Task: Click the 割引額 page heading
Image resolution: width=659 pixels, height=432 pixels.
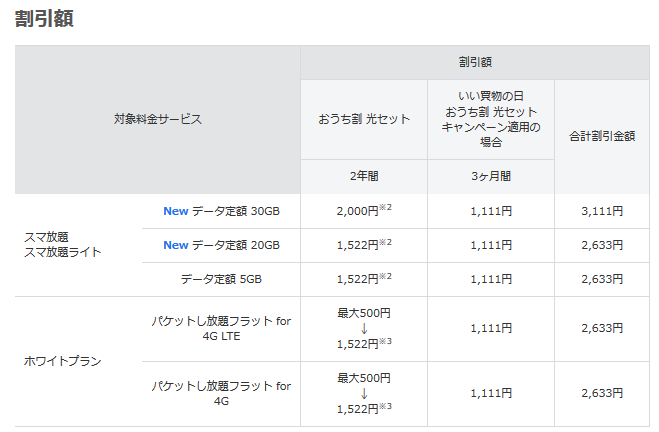Action: [x=44, y=18]
